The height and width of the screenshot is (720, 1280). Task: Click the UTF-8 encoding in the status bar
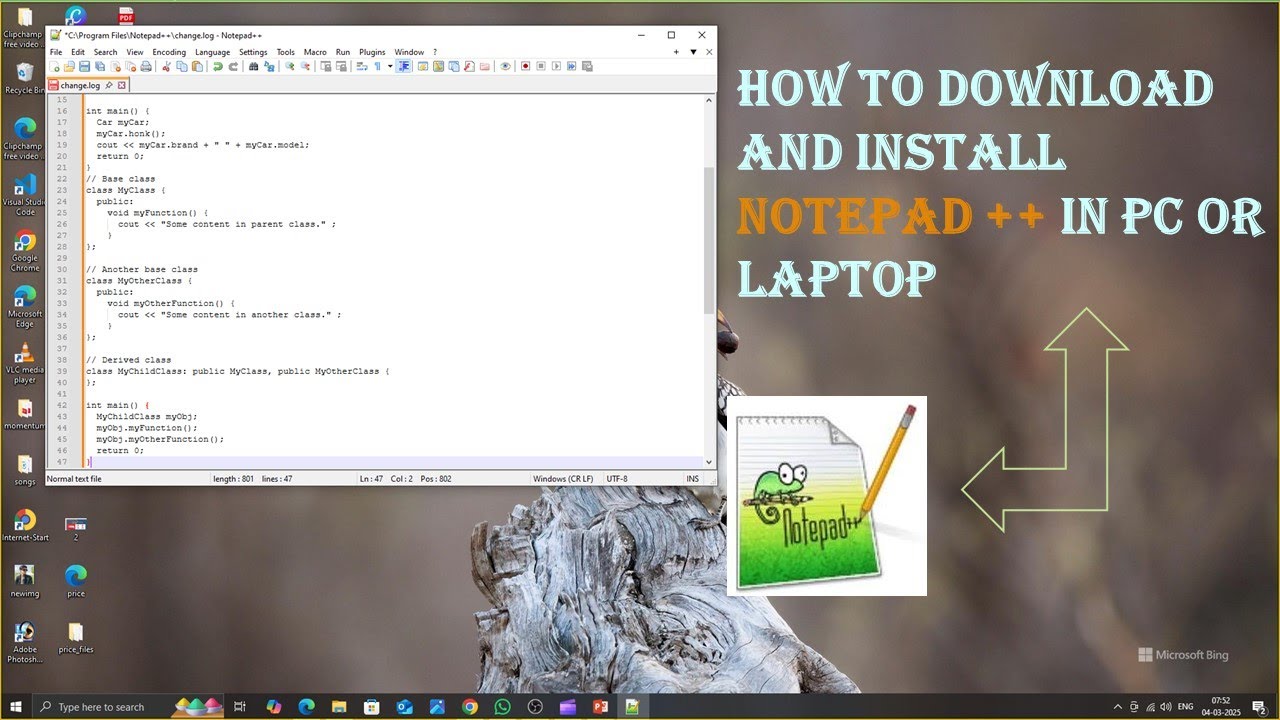617,479
